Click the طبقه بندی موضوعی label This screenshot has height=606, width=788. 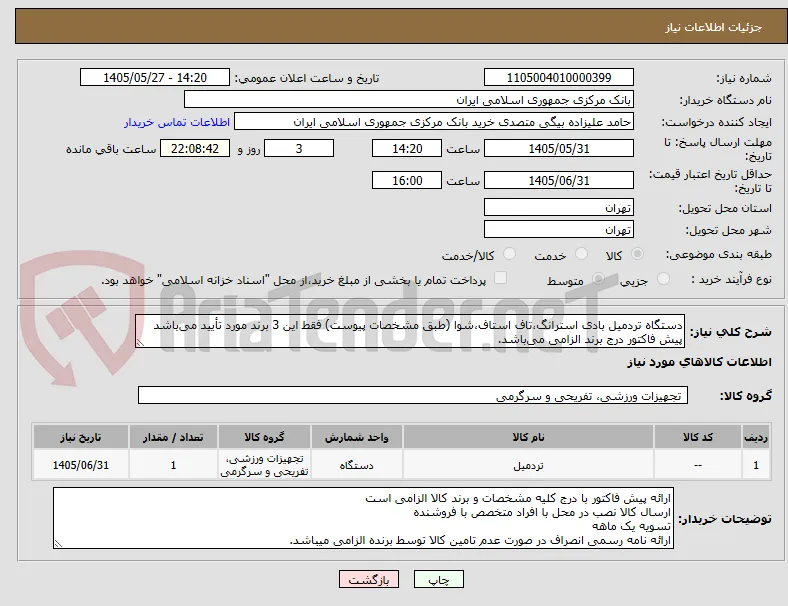click(719, 254)
